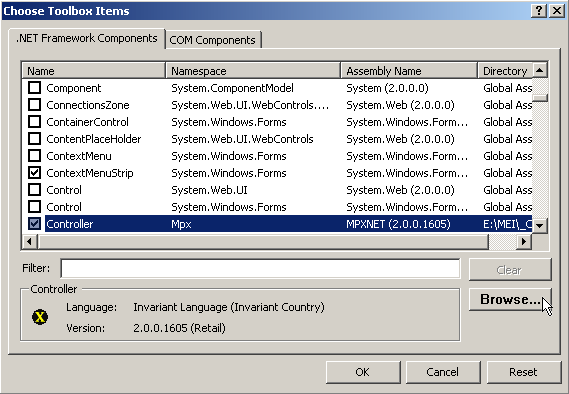
Task: Click the help question mark button
Action: pyautogui.click(x=539, y=11)
